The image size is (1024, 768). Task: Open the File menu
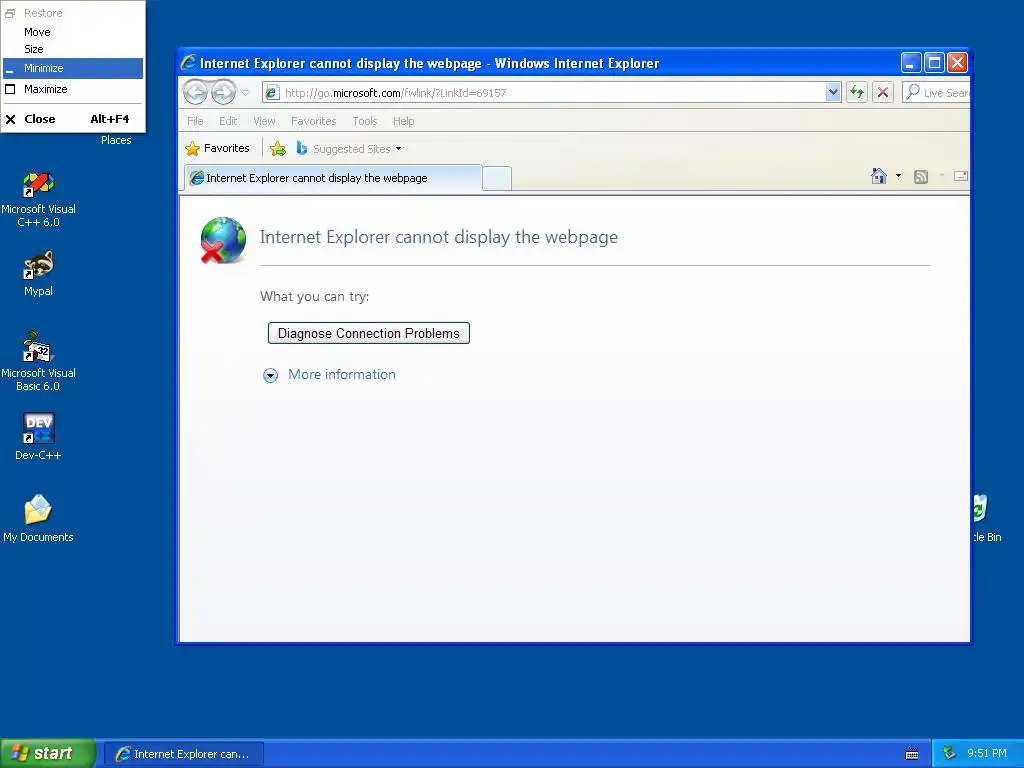click(x=195, y=121)
